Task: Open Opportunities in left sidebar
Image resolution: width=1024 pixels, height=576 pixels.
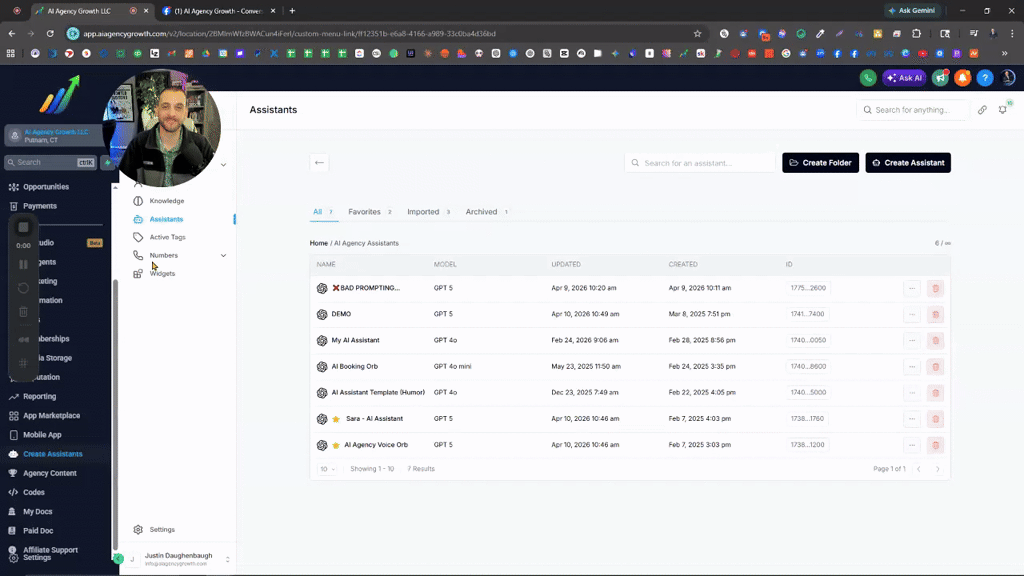Action: tap(46, 187)
